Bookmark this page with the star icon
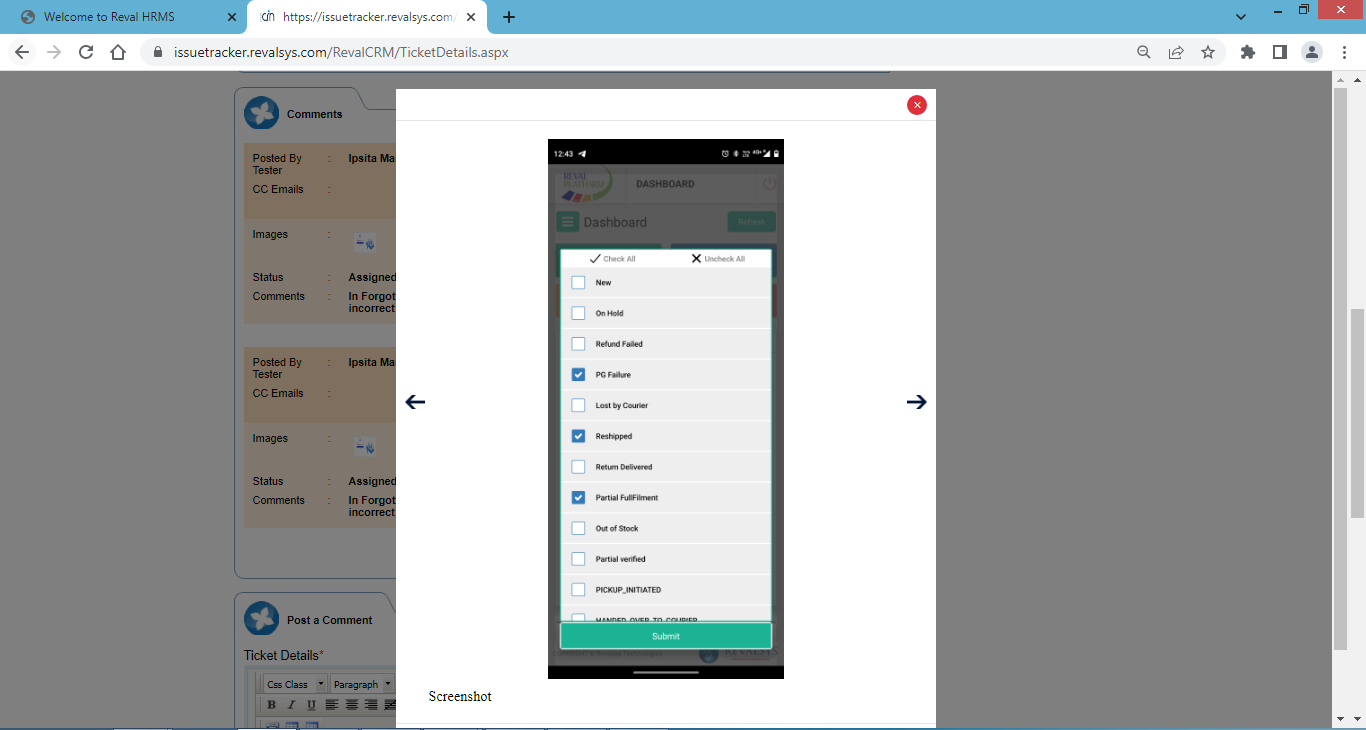Image resolution: width=1366 pixels, height=730 pixels. click(x=1208, y=52)
